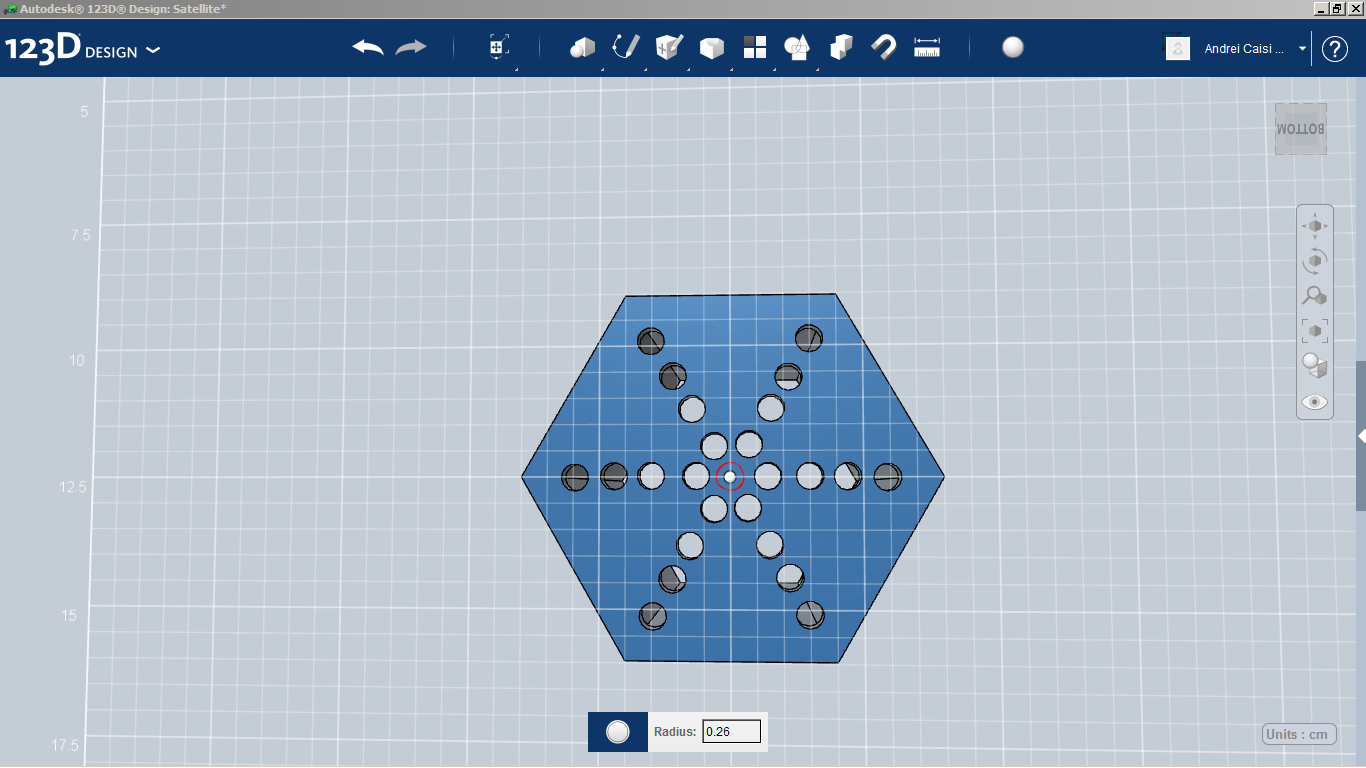Click the BOTTOM view cube face

pyautogui.click(x=1301, y=129)
